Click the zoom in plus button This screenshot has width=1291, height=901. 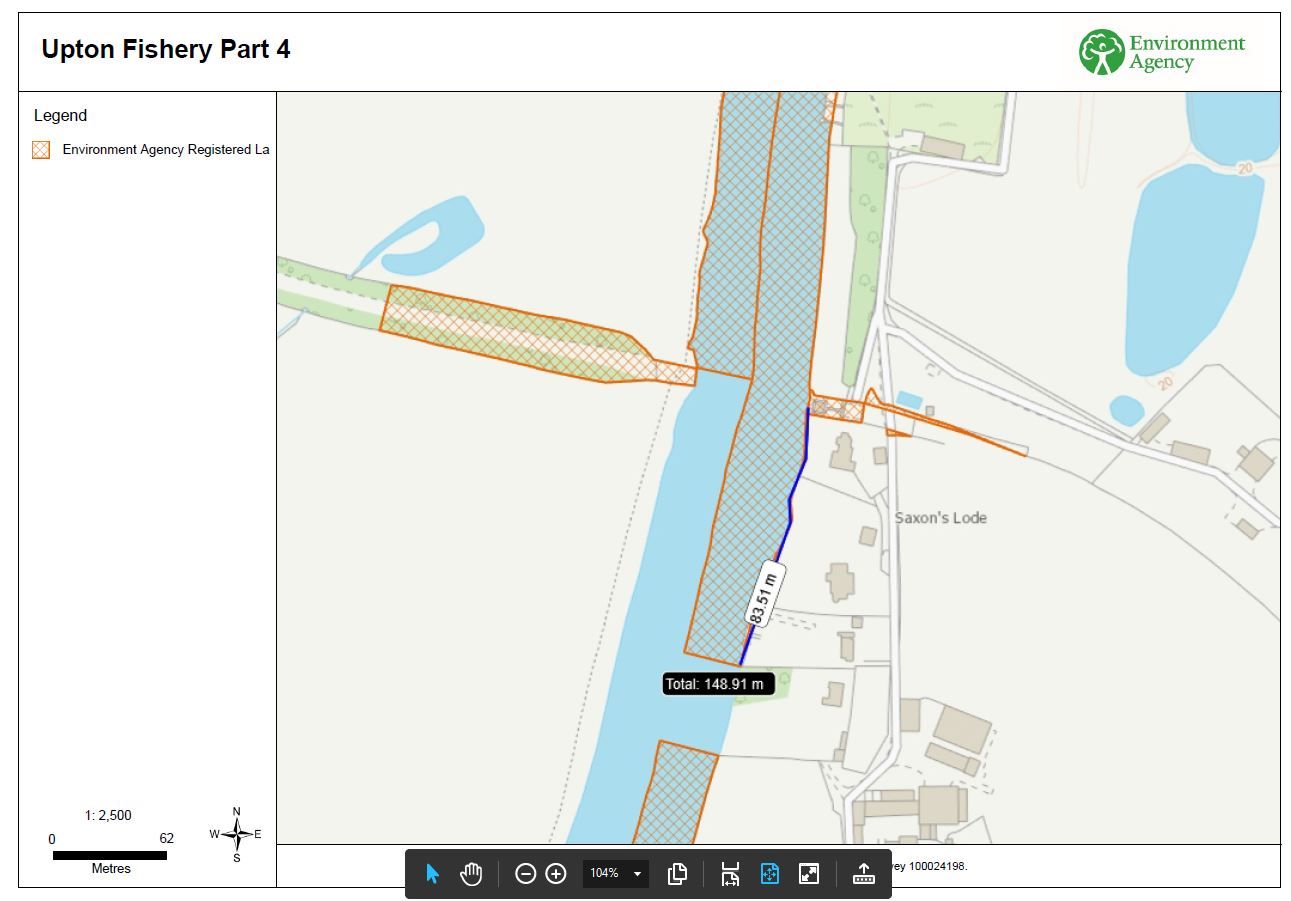[x=556, y=874]
